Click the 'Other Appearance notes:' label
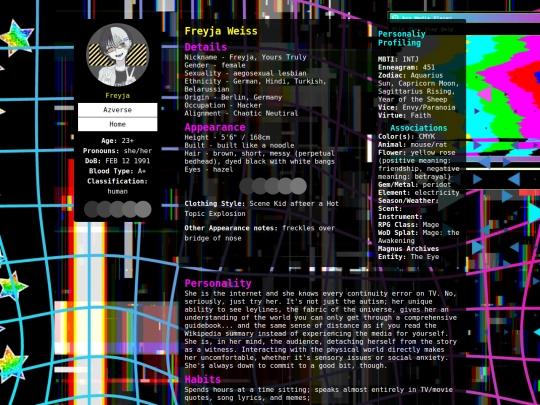540x405 pixels. (231, 228)
